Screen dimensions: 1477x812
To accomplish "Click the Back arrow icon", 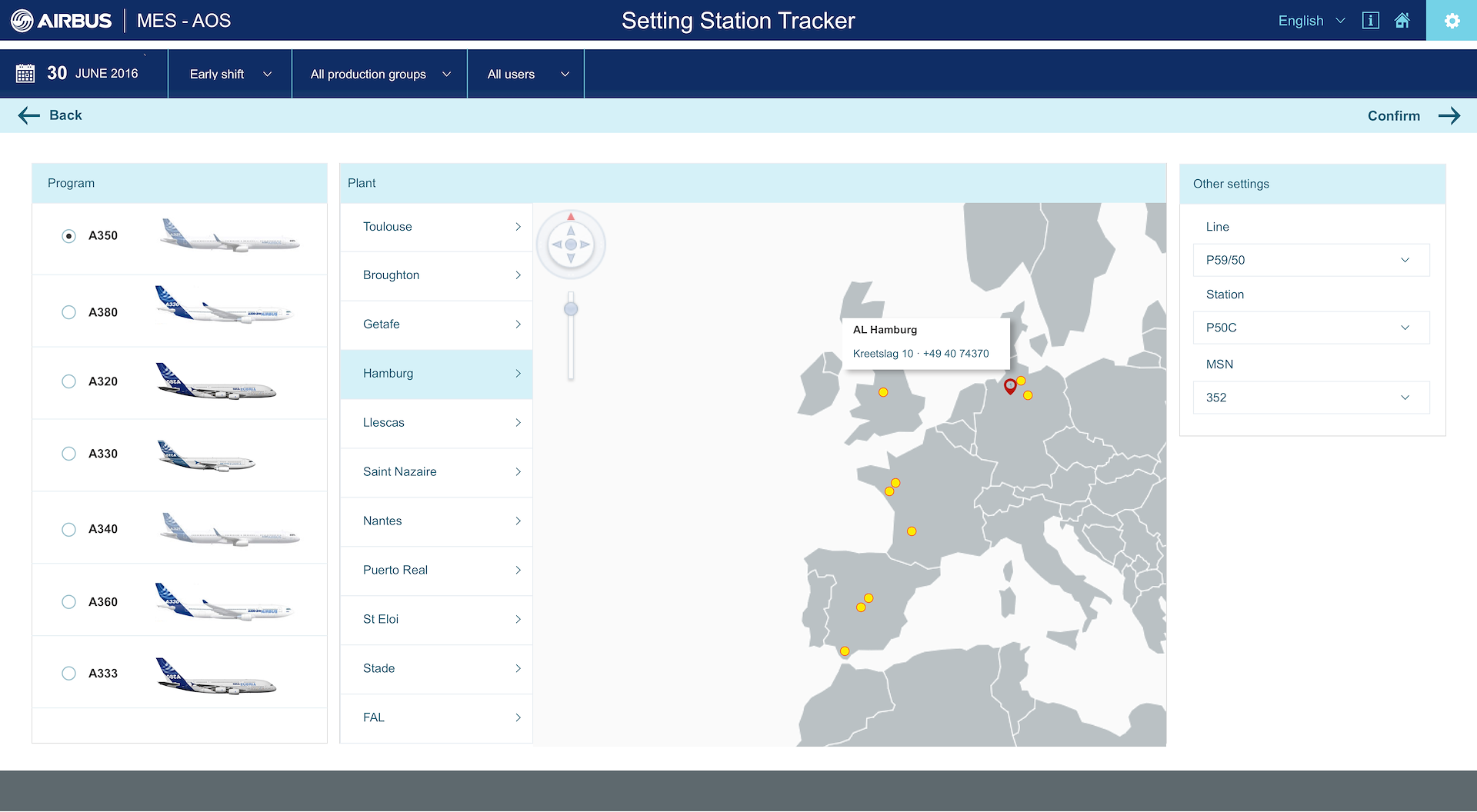I will click(x=29, y=115).
